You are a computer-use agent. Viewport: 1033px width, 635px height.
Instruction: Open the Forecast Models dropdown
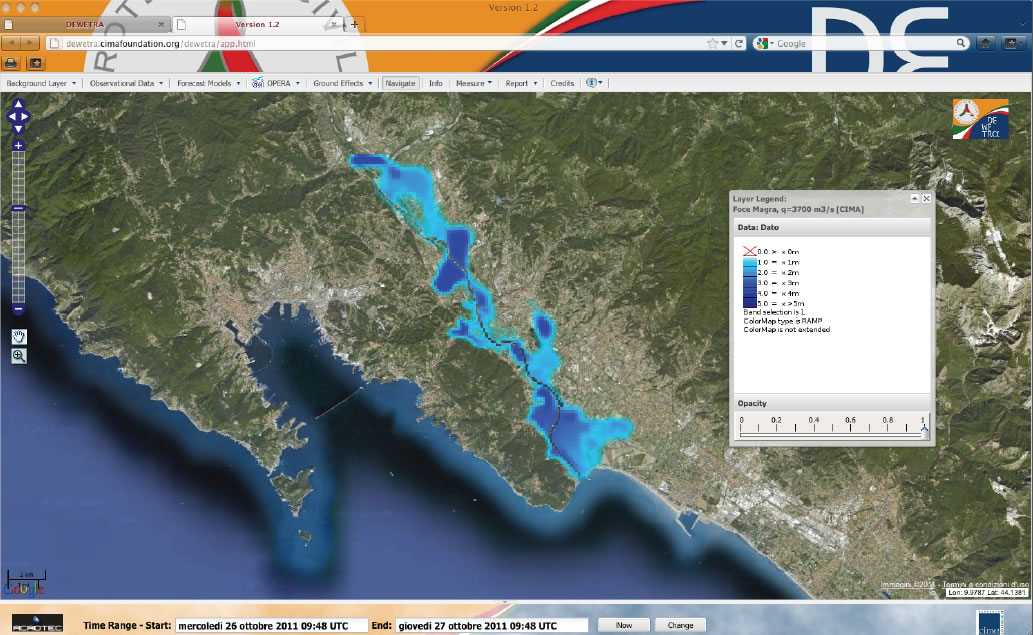209,83
